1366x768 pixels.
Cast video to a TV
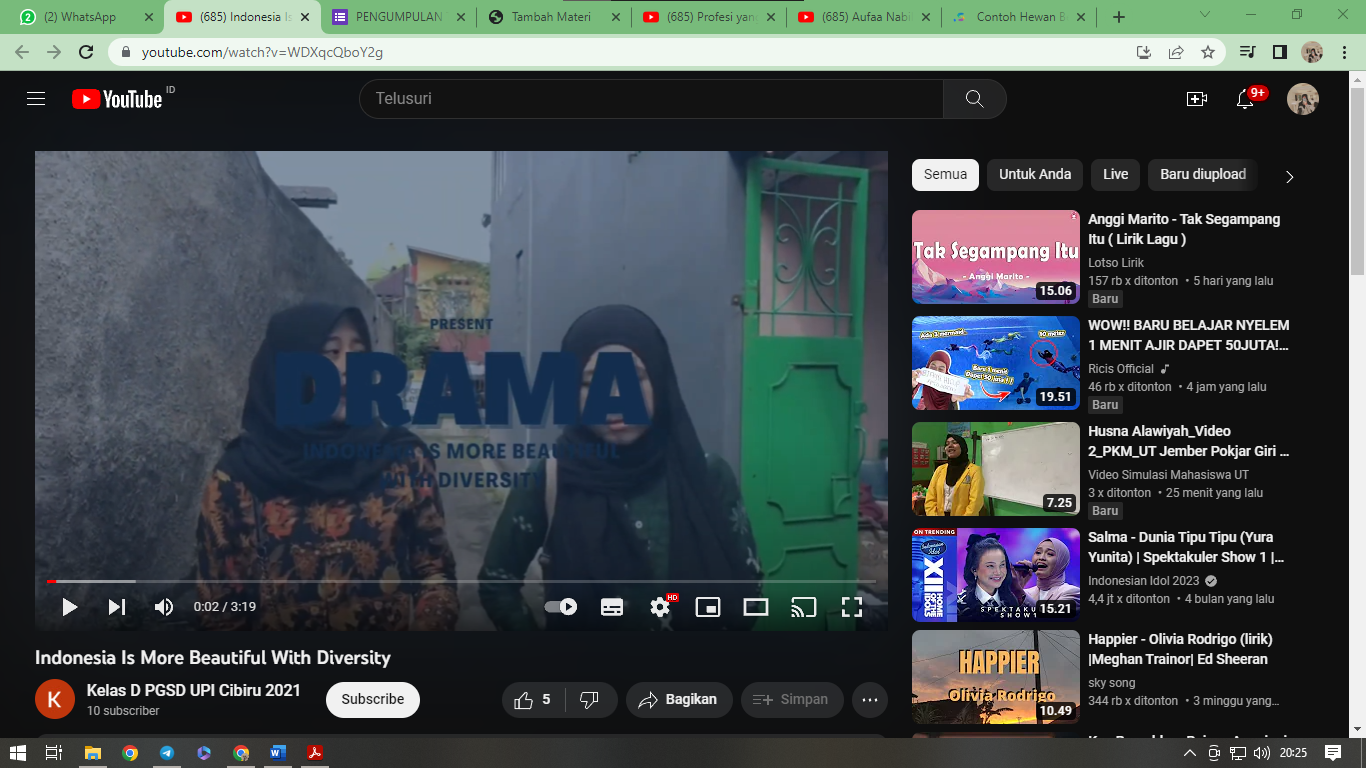[803, 607]
